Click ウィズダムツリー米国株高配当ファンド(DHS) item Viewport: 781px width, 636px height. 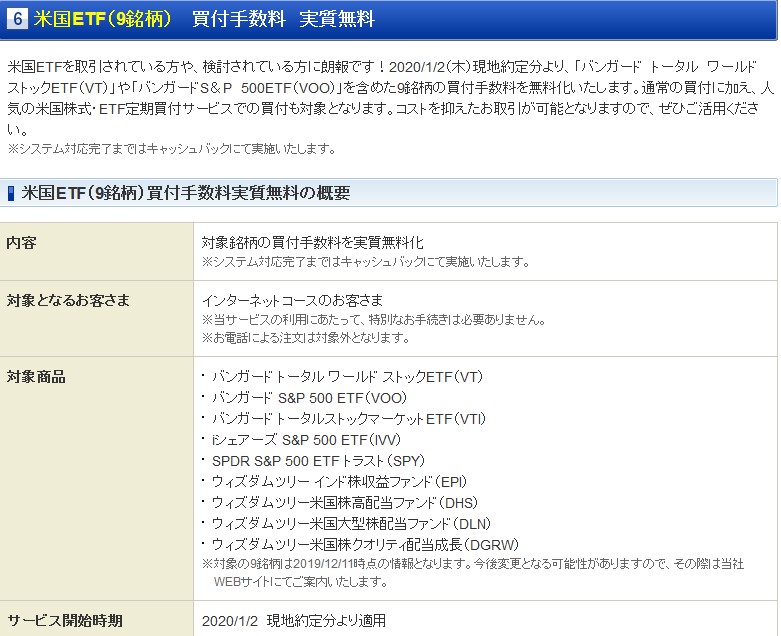(345, 503)
